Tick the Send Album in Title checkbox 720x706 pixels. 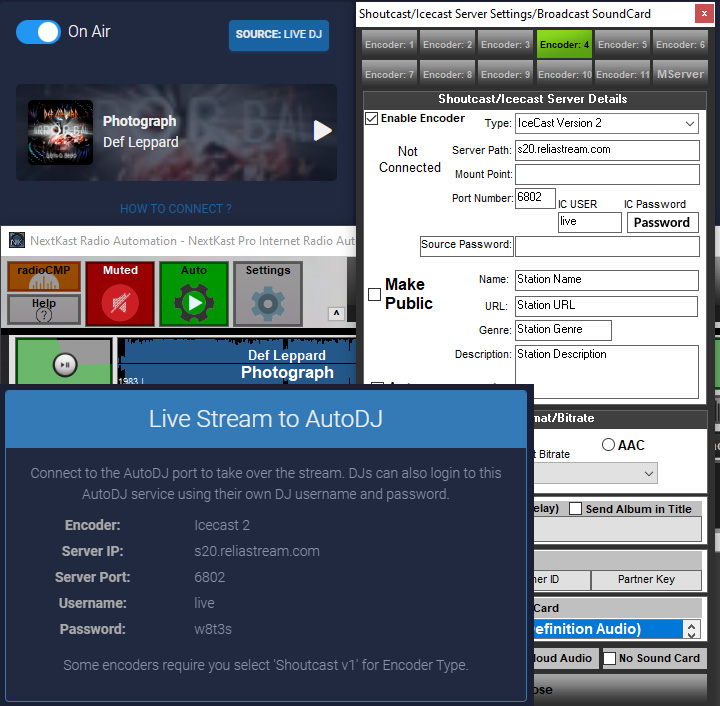(575, 509)
